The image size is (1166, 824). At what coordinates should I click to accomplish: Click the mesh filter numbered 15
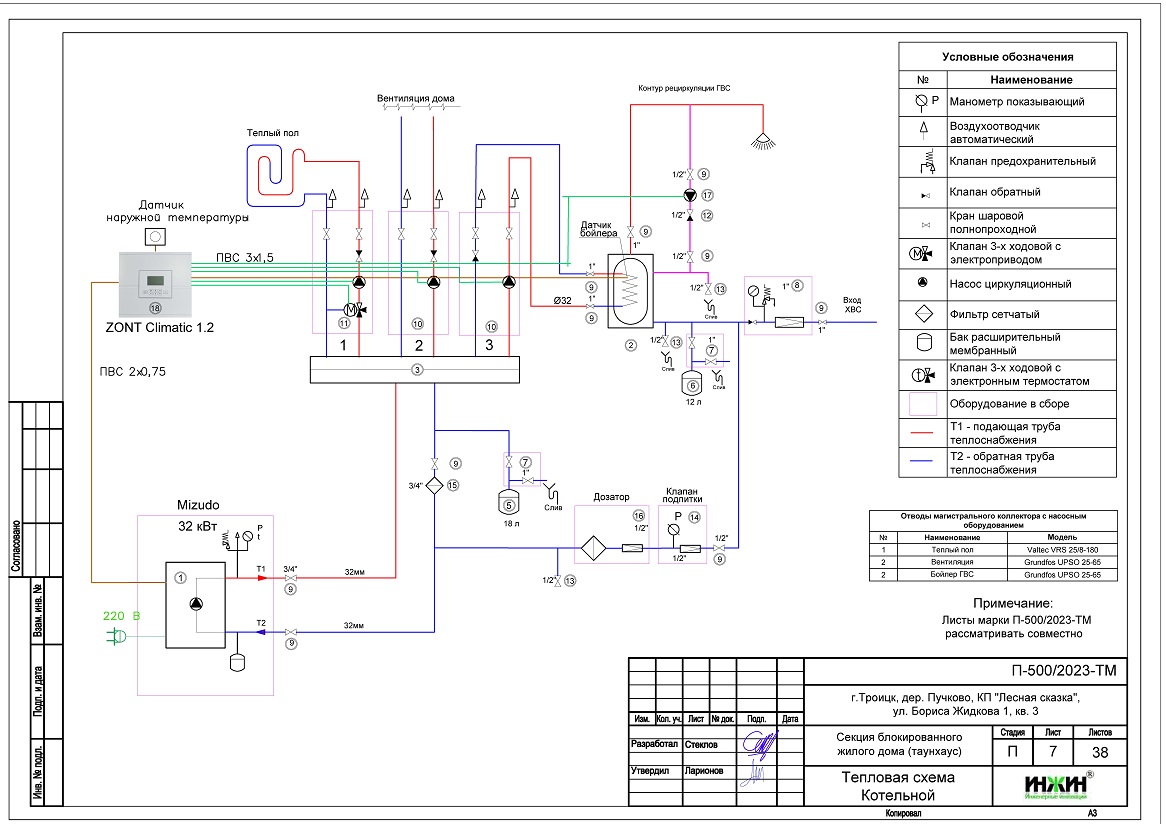pyautogui.click(x=435, y=485)
